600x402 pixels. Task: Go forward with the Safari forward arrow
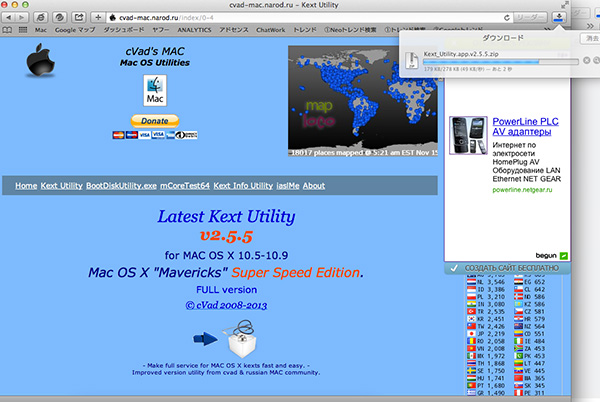point(22,18)
